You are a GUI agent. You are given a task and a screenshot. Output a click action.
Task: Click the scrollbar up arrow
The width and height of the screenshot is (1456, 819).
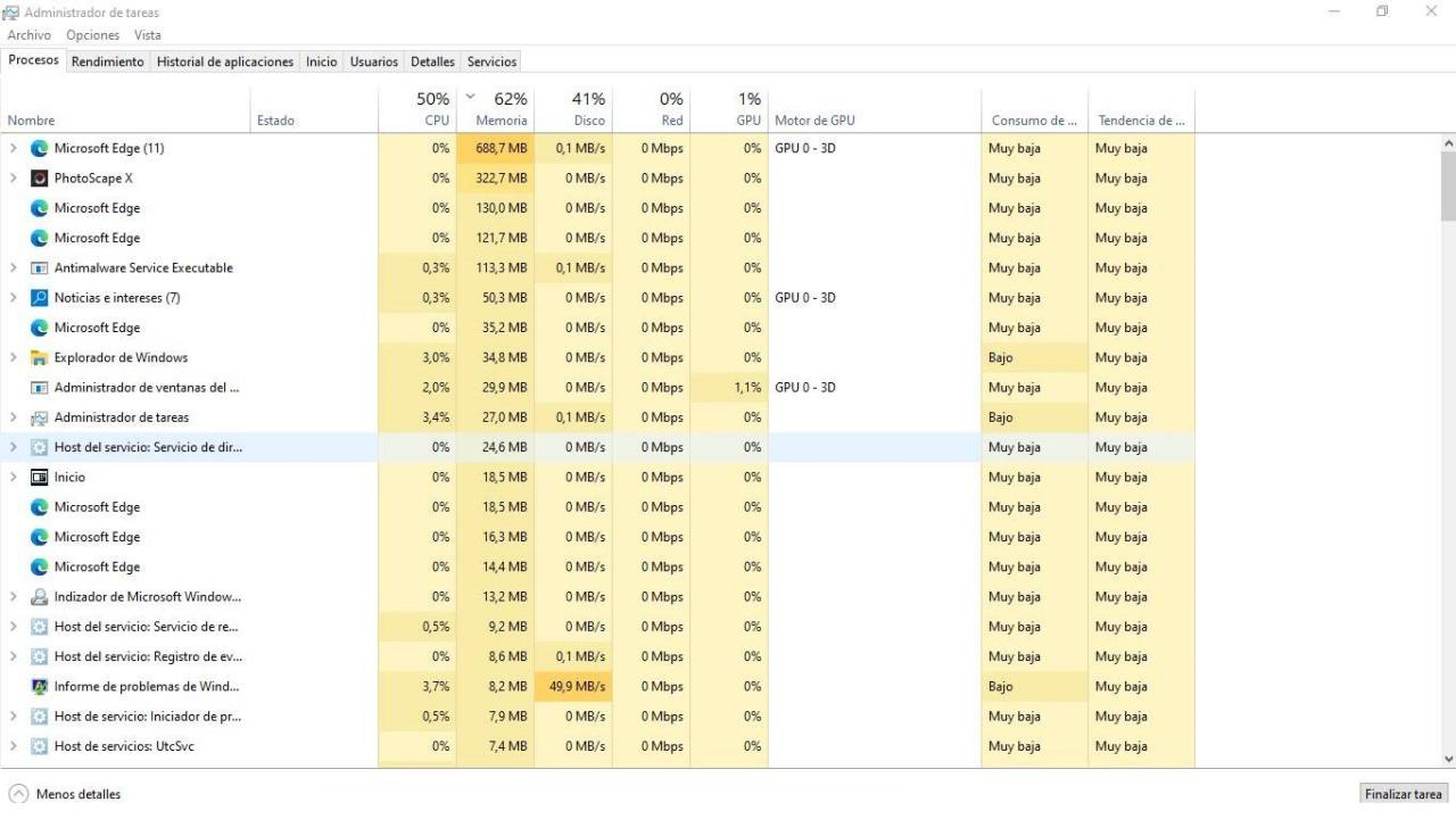click(x=1449, y=144)
